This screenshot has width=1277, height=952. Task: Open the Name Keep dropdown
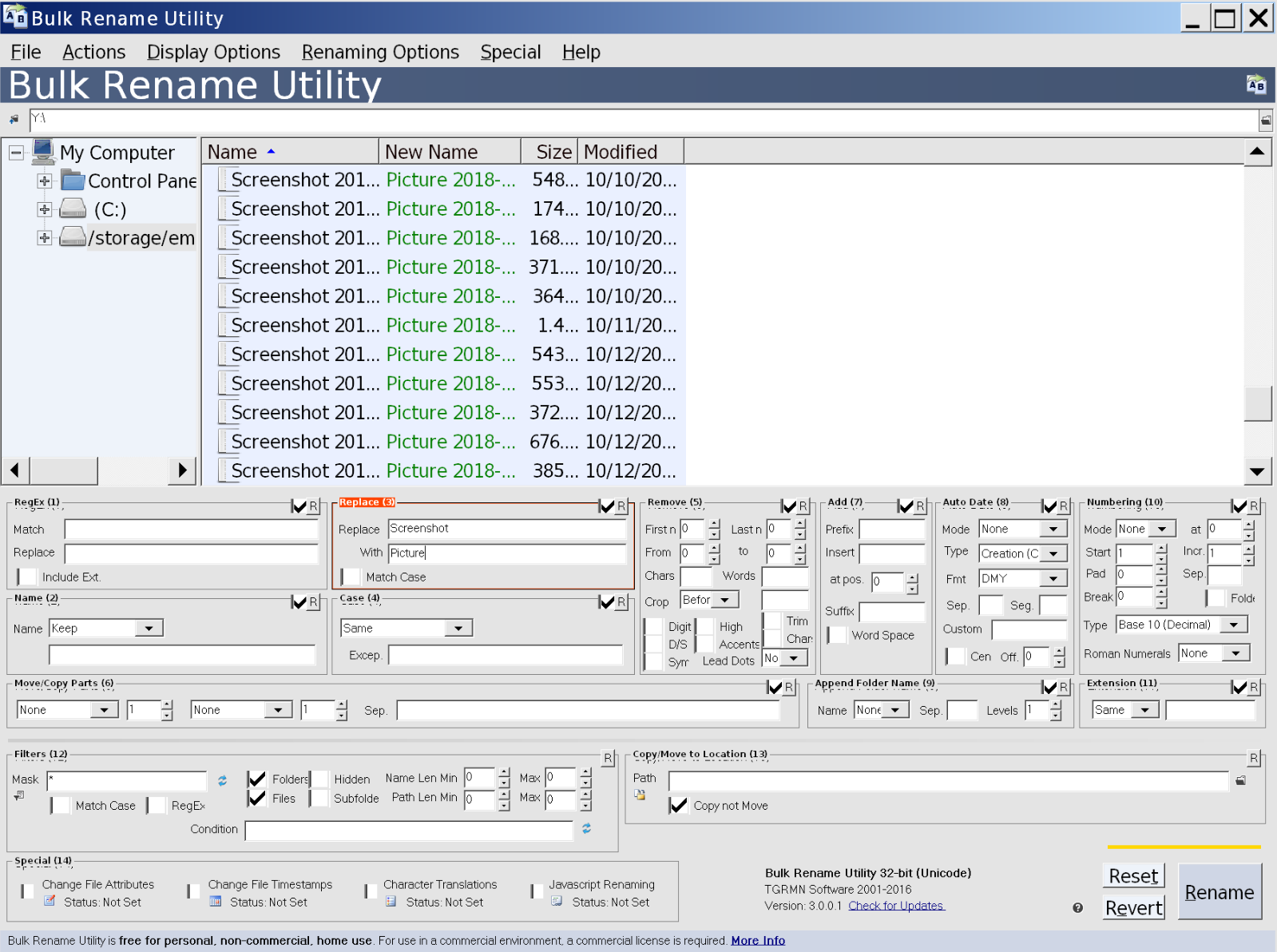(149, 629)
